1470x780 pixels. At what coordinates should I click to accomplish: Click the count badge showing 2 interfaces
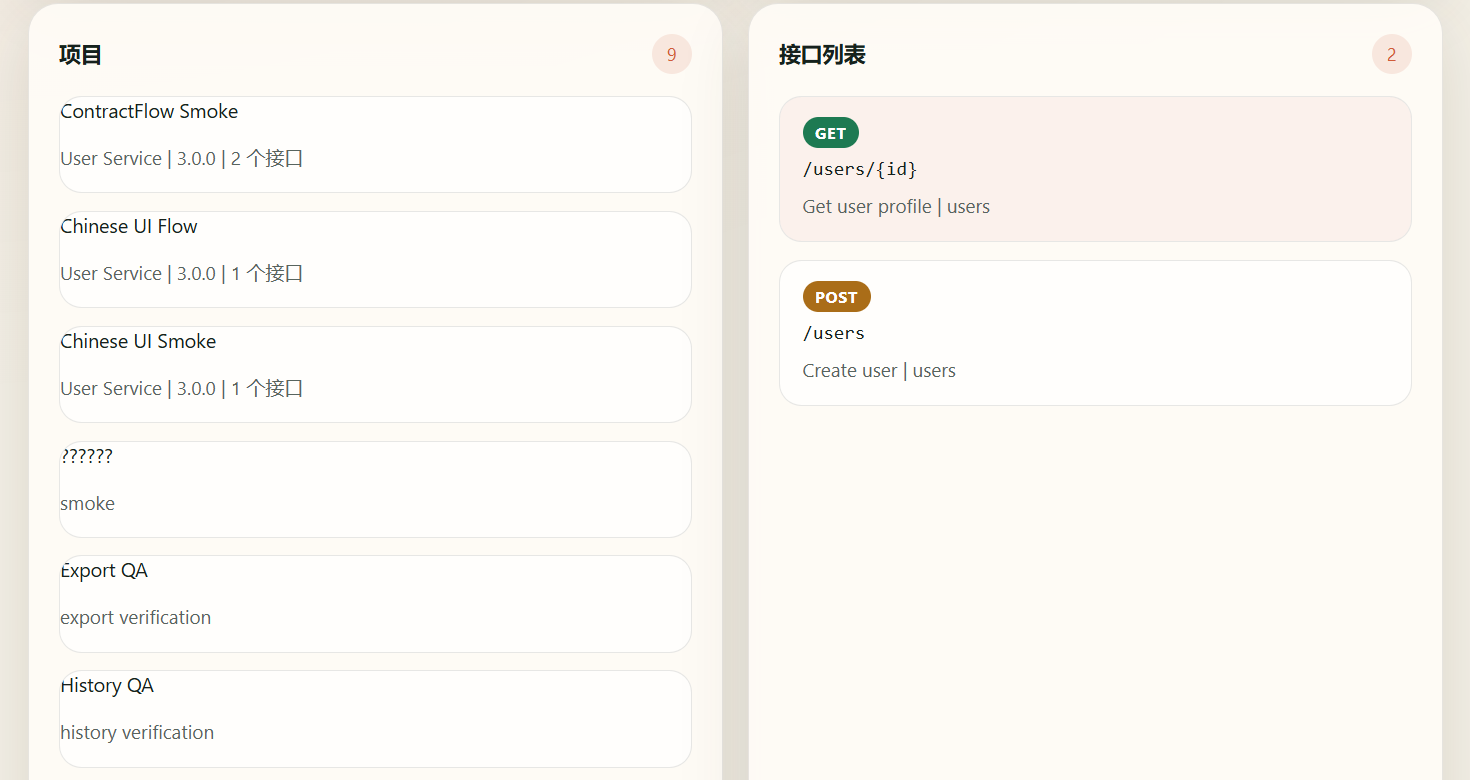(1391, 55)
